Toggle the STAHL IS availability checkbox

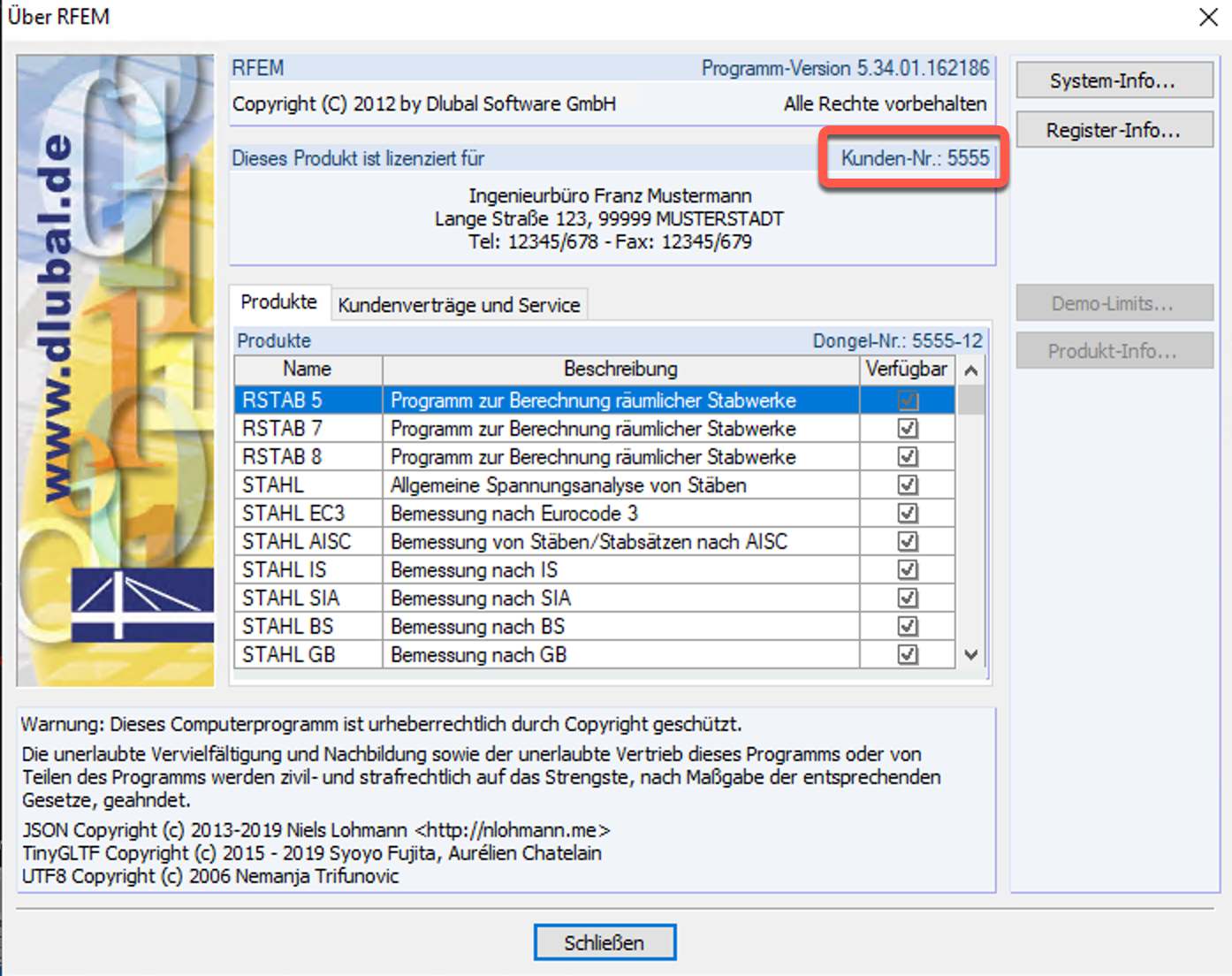[x=907, y=569]
